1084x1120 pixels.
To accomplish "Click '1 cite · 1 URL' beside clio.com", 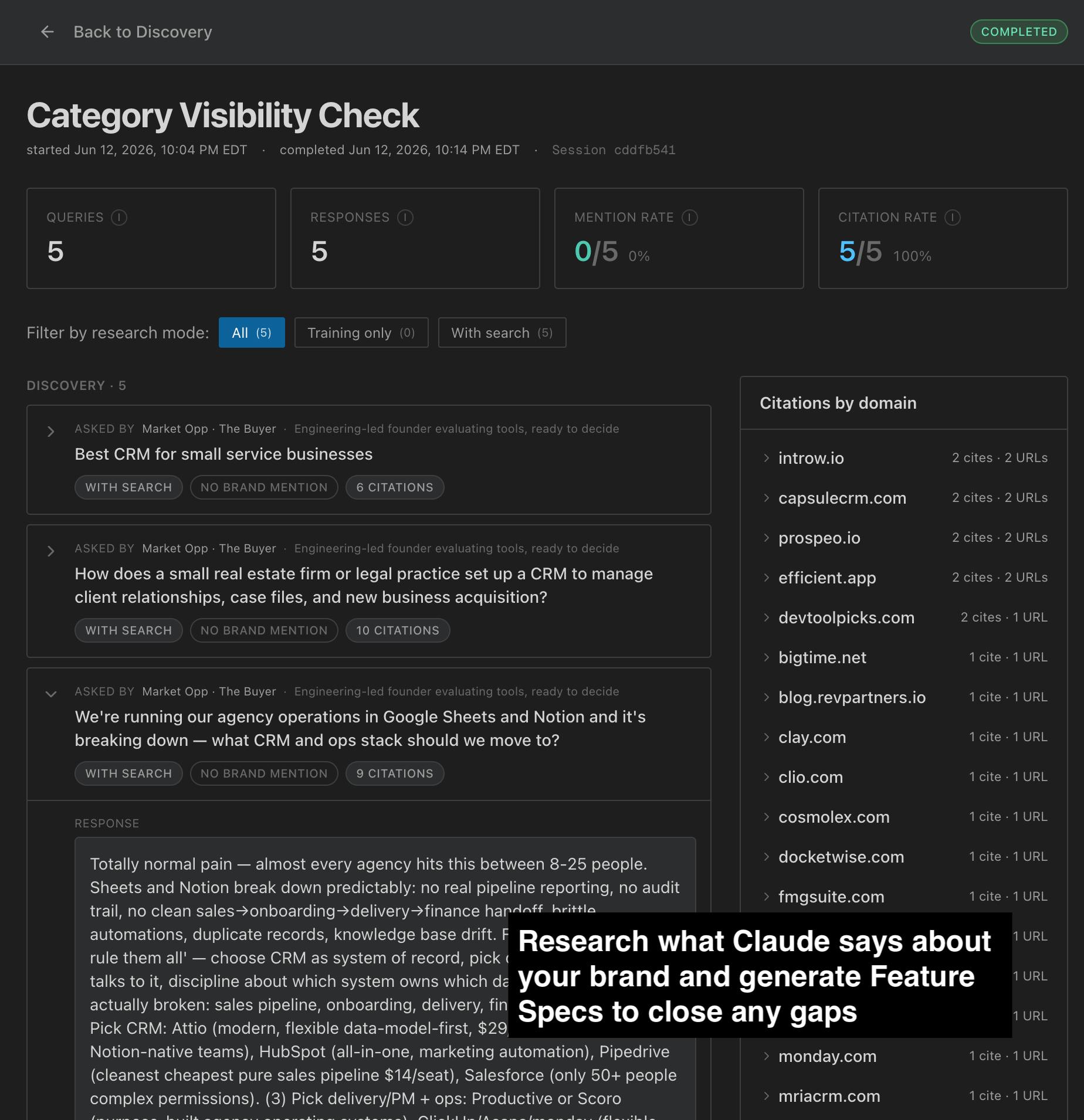I will [1008, 777].
